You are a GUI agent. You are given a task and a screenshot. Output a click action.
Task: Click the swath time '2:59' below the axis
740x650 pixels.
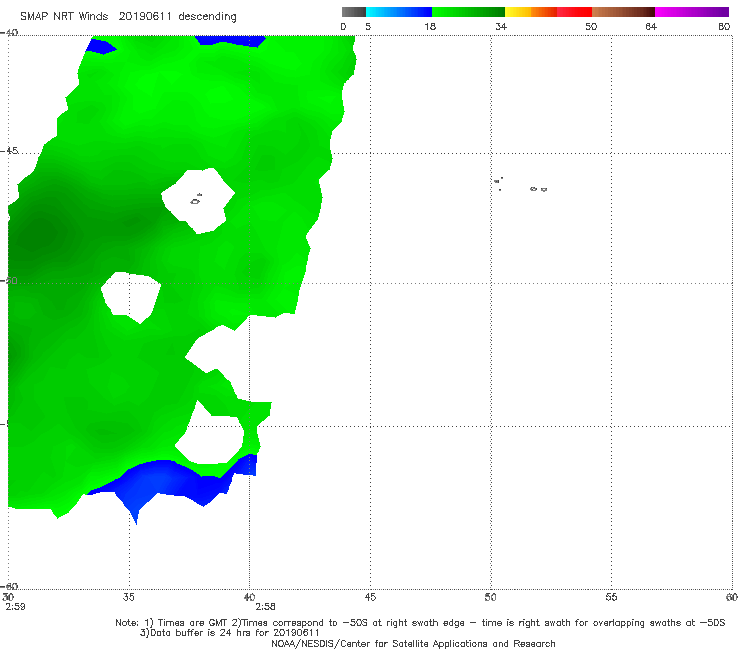pos(15,607)
